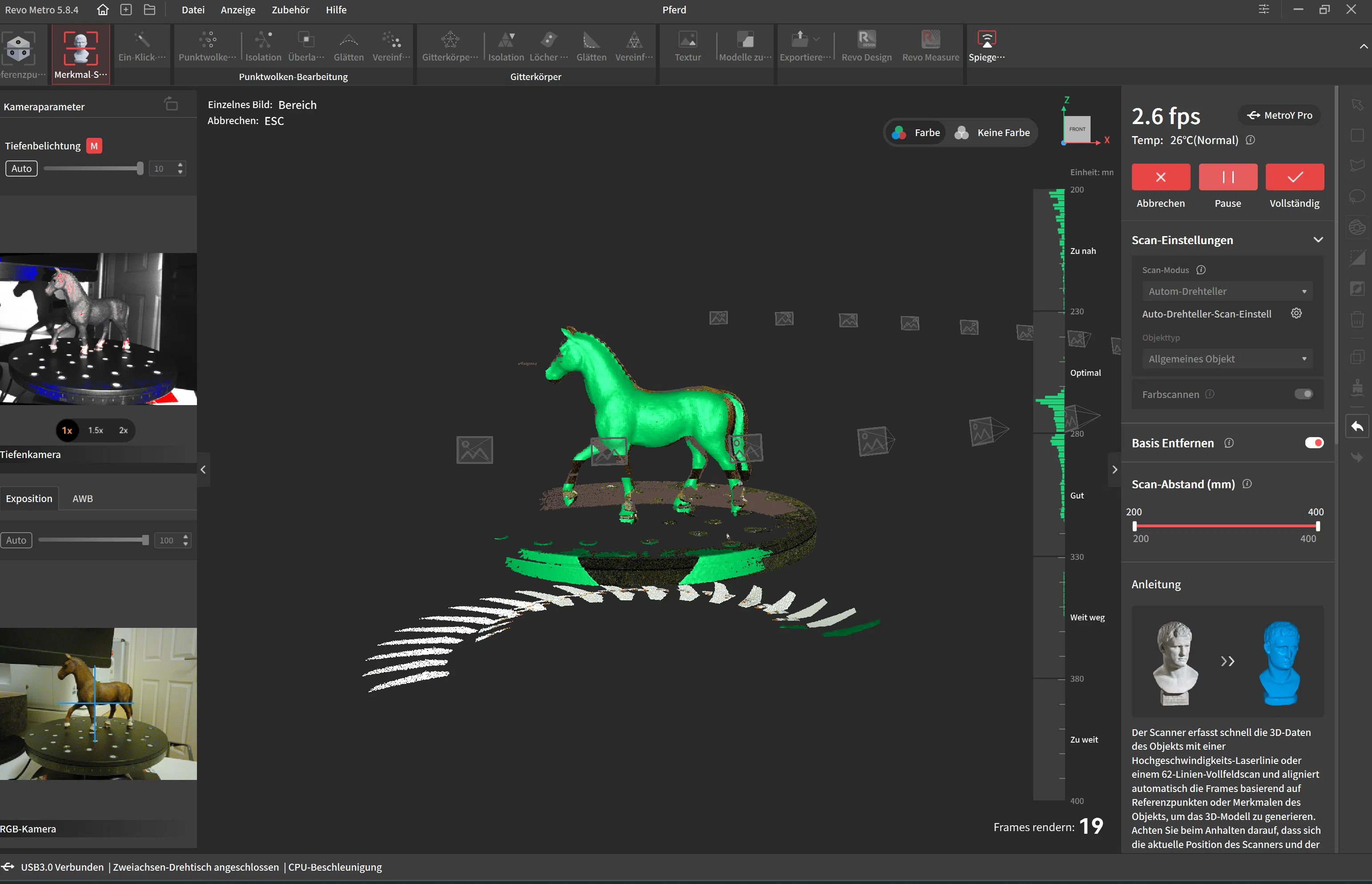Select the 1.5x depth camera zoom
The width and height of the screenshot is (1372, 884).
tap(95, 430)
